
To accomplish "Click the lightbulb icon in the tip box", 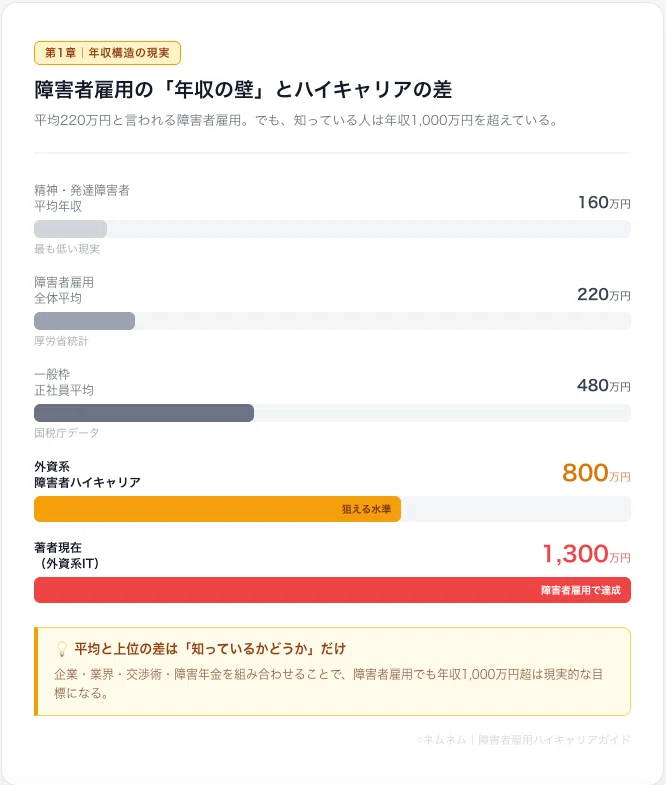I will [x=61, y=649].
